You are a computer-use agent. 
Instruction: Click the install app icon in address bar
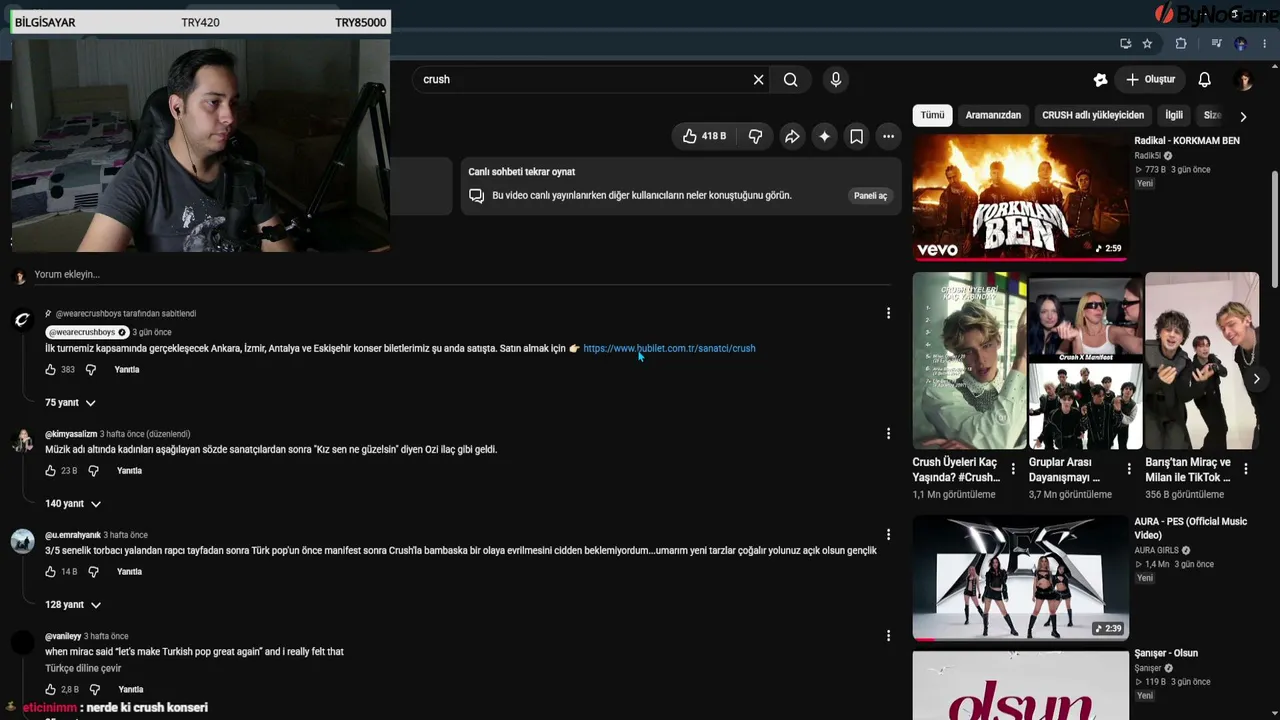(1126, 44)
